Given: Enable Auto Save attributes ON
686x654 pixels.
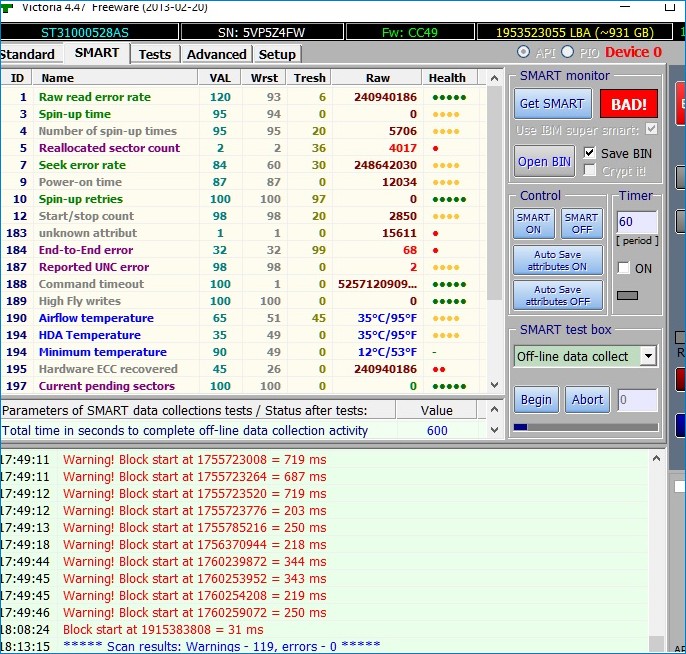Looking at the screenshot, I should pyautogui.click(x=557, y=261).
